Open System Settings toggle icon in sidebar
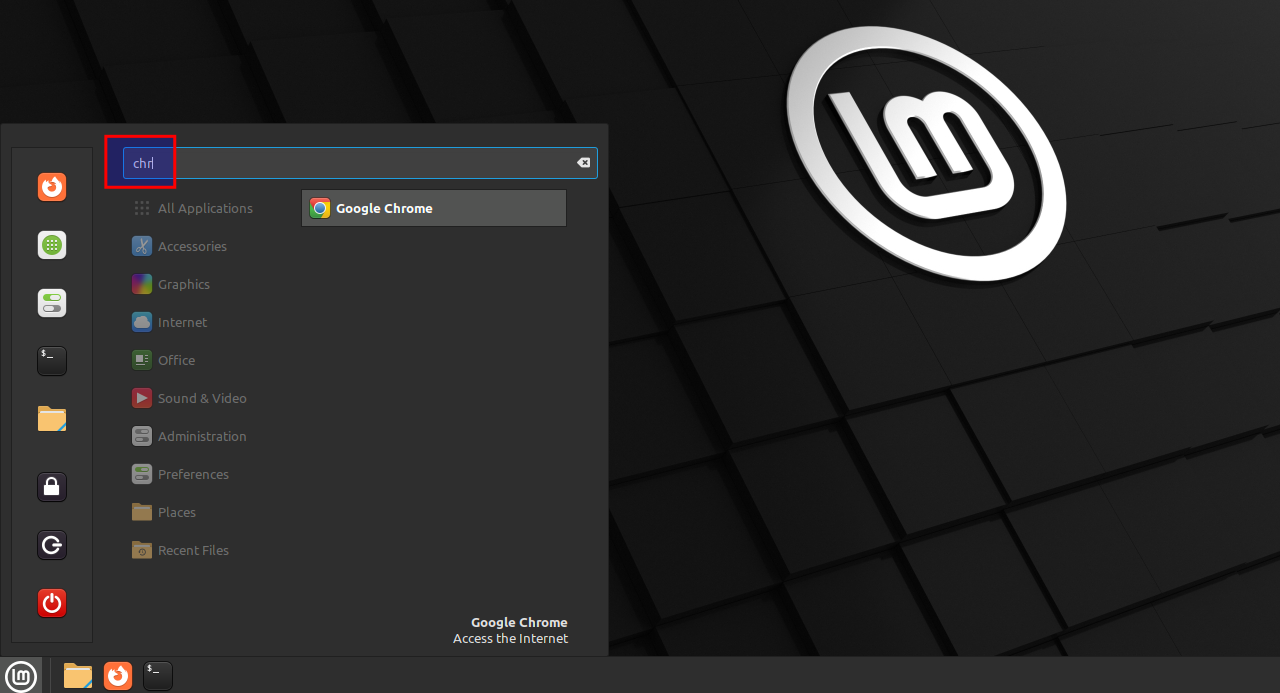1280x693 pixels. 52,303
